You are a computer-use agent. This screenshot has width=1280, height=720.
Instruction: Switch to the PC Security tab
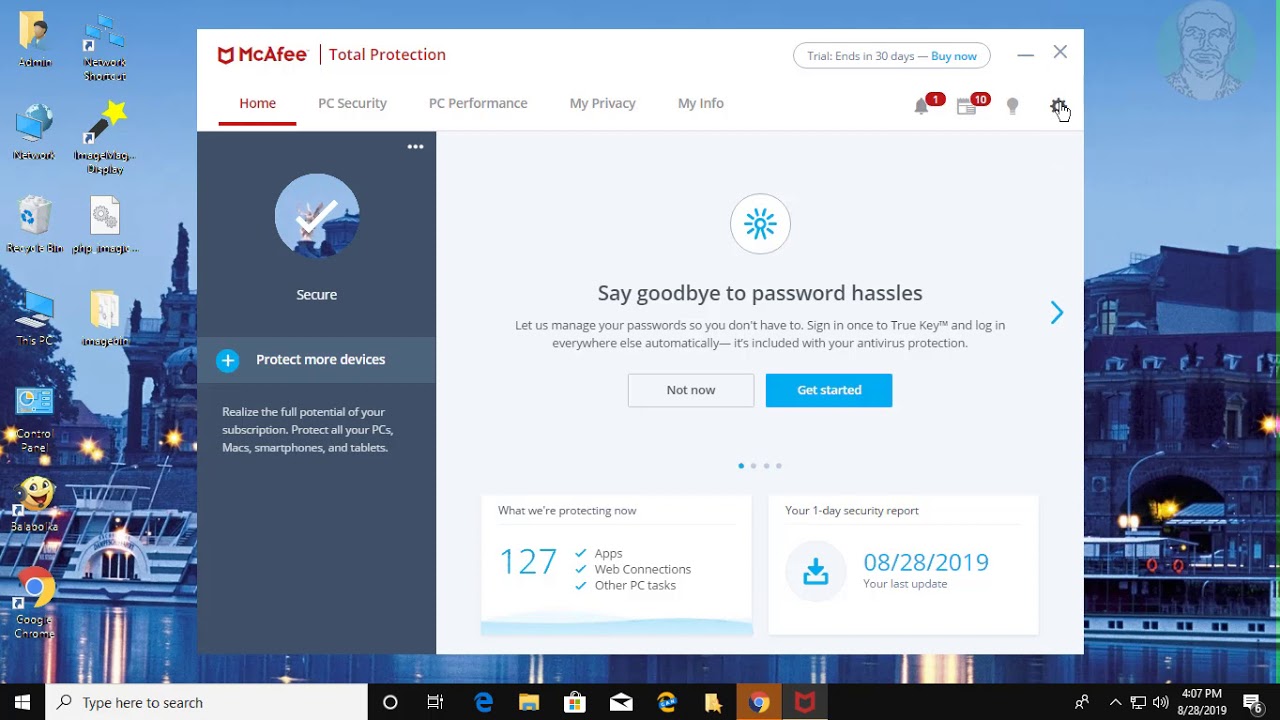tap(352, 103)
